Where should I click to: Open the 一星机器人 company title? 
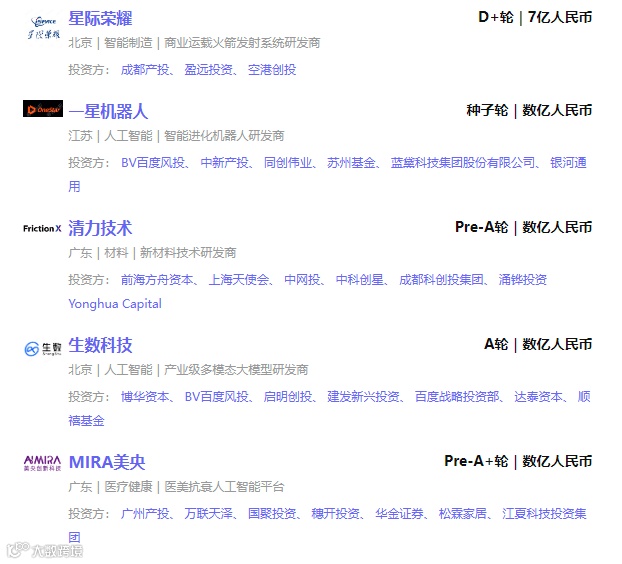click(108, 111)
